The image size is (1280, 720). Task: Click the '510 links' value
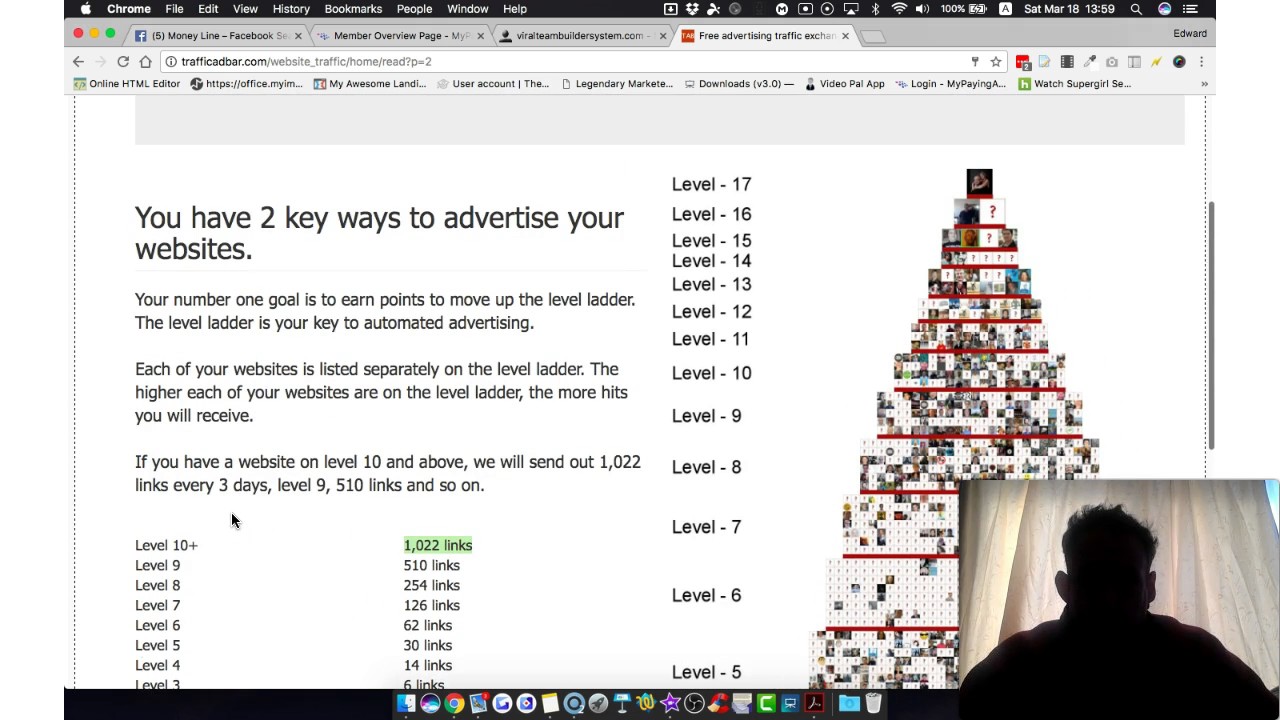(x=431, y=565)
